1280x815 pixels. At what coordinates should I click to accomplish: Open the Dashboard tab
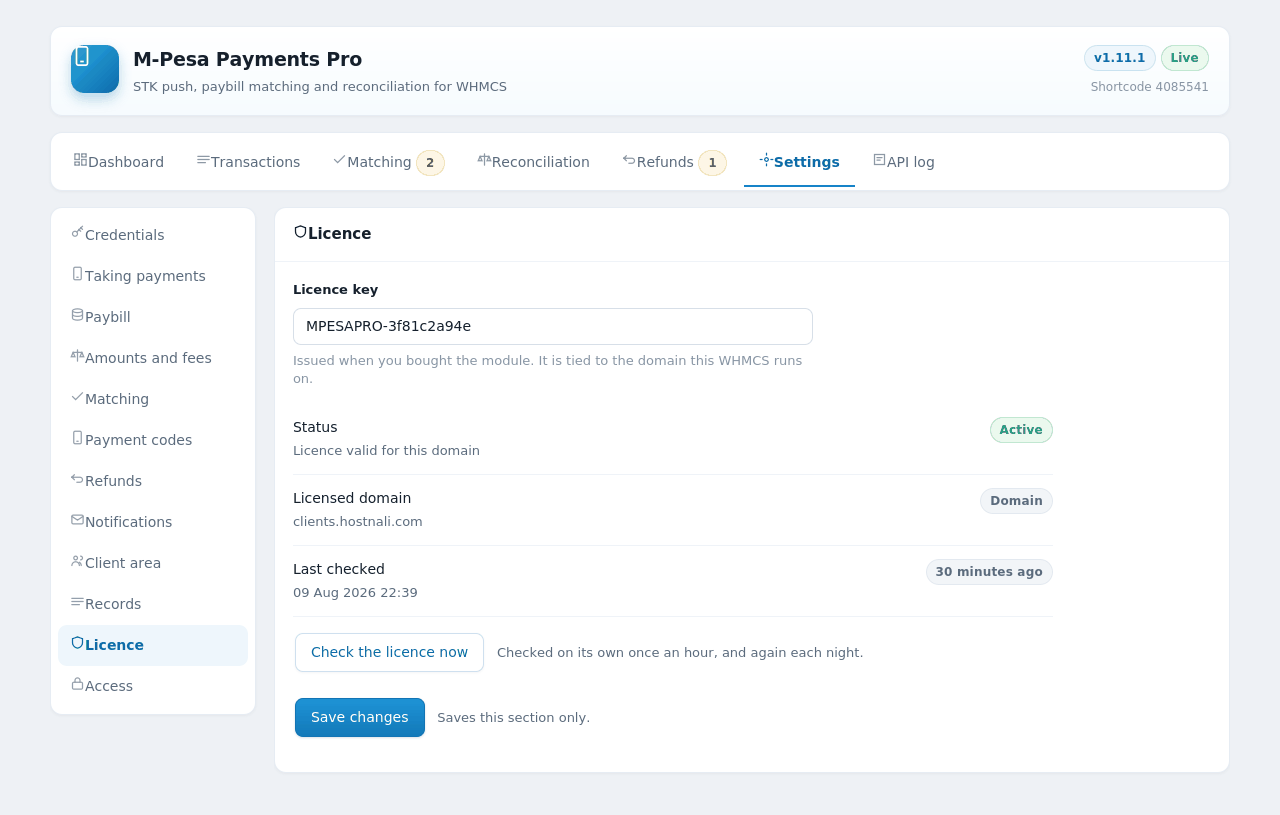coord(118,162)
